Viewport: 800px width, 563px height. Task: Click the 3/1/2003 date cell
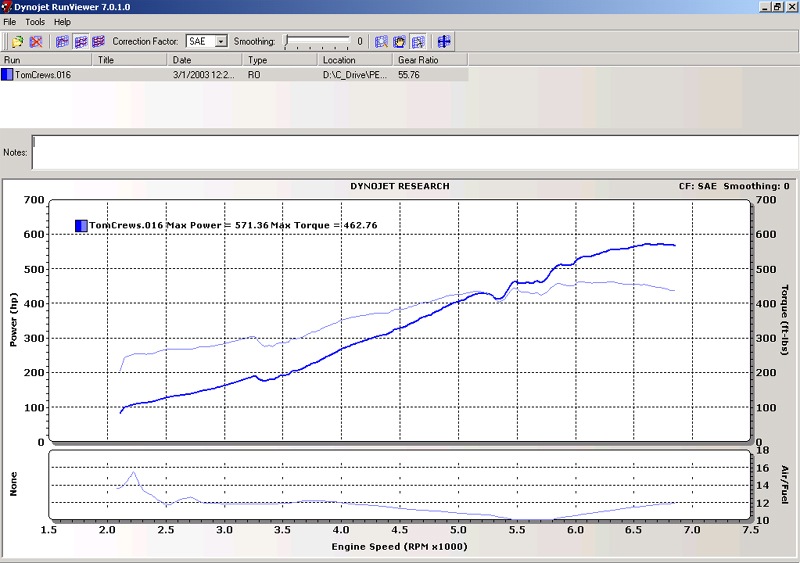pyautogui.click(x=203, y=75)
